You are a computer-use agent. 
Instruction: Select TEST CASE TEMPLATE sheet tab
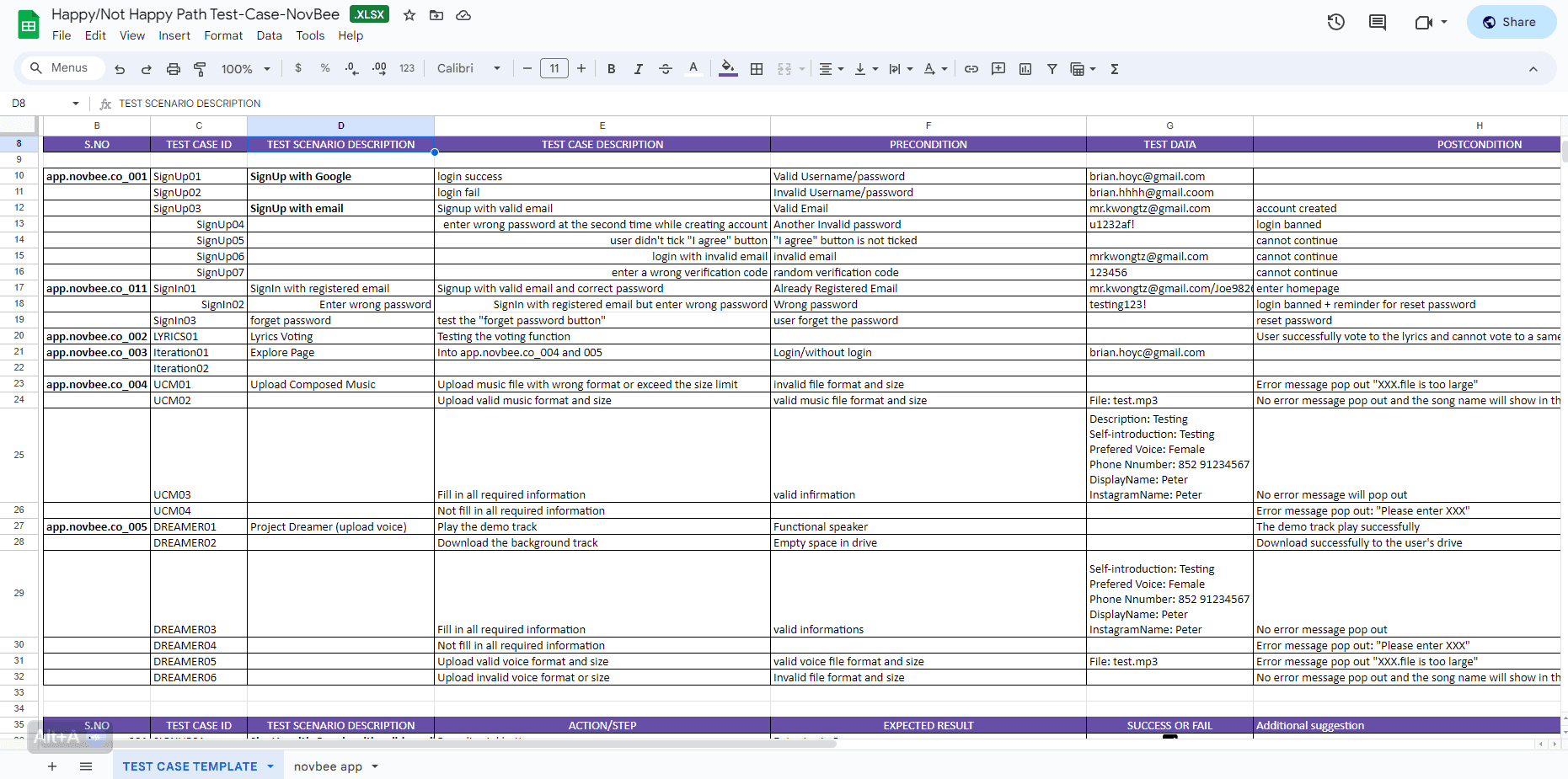click(190, 766)
